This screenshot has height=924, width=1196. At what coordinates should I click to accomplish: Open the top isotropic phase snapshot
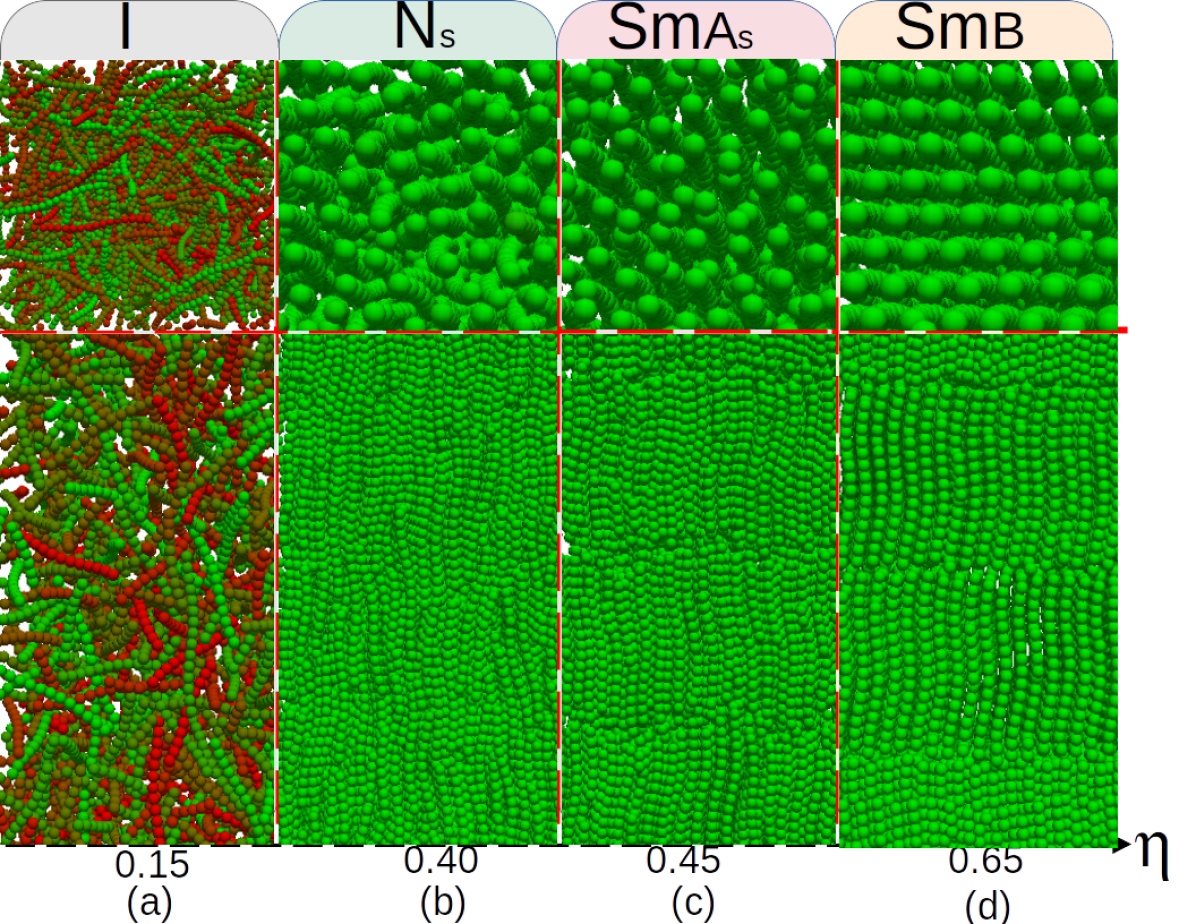tap(137, 195)
